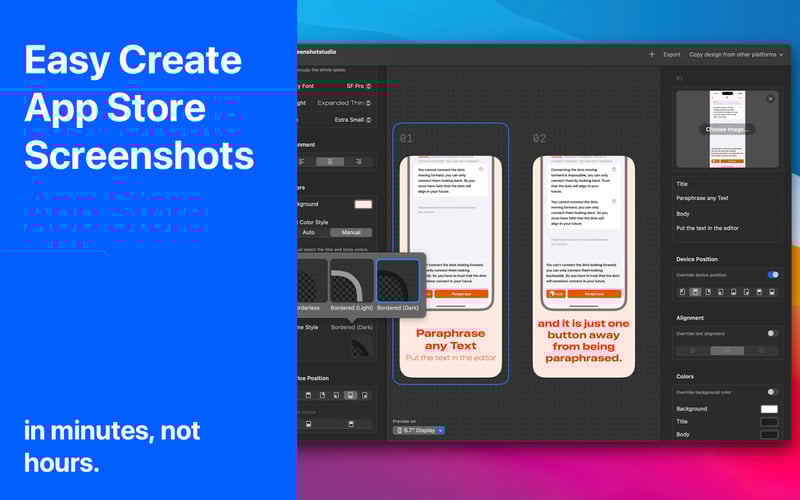Open the Expanded Thin weight dropdown
Image resolution: width=800 pixels, height=500 pixels.
tap(344, 103)
